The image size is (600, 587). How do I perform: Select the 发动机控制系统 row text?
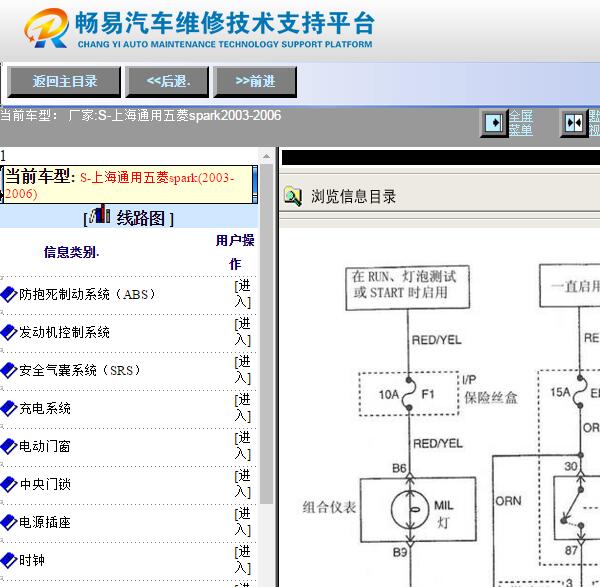coord(64,332)
